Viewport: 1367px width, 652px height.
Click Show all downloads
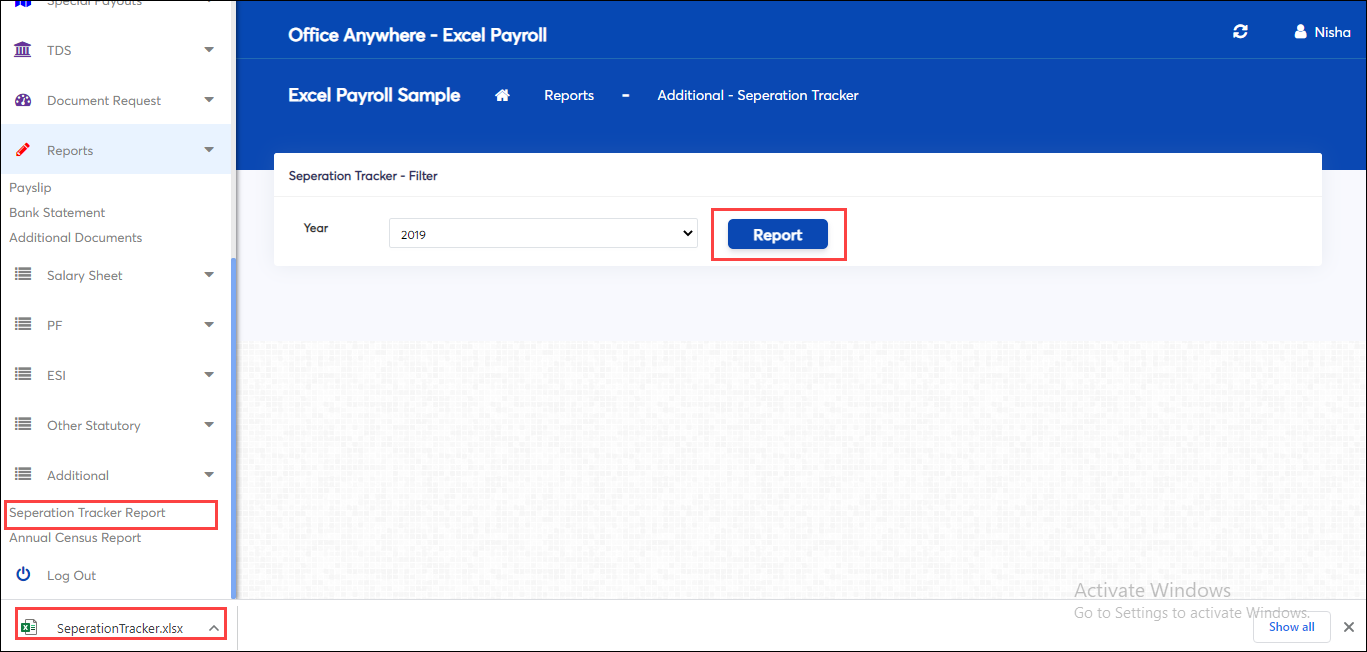tap(1292, 627)
